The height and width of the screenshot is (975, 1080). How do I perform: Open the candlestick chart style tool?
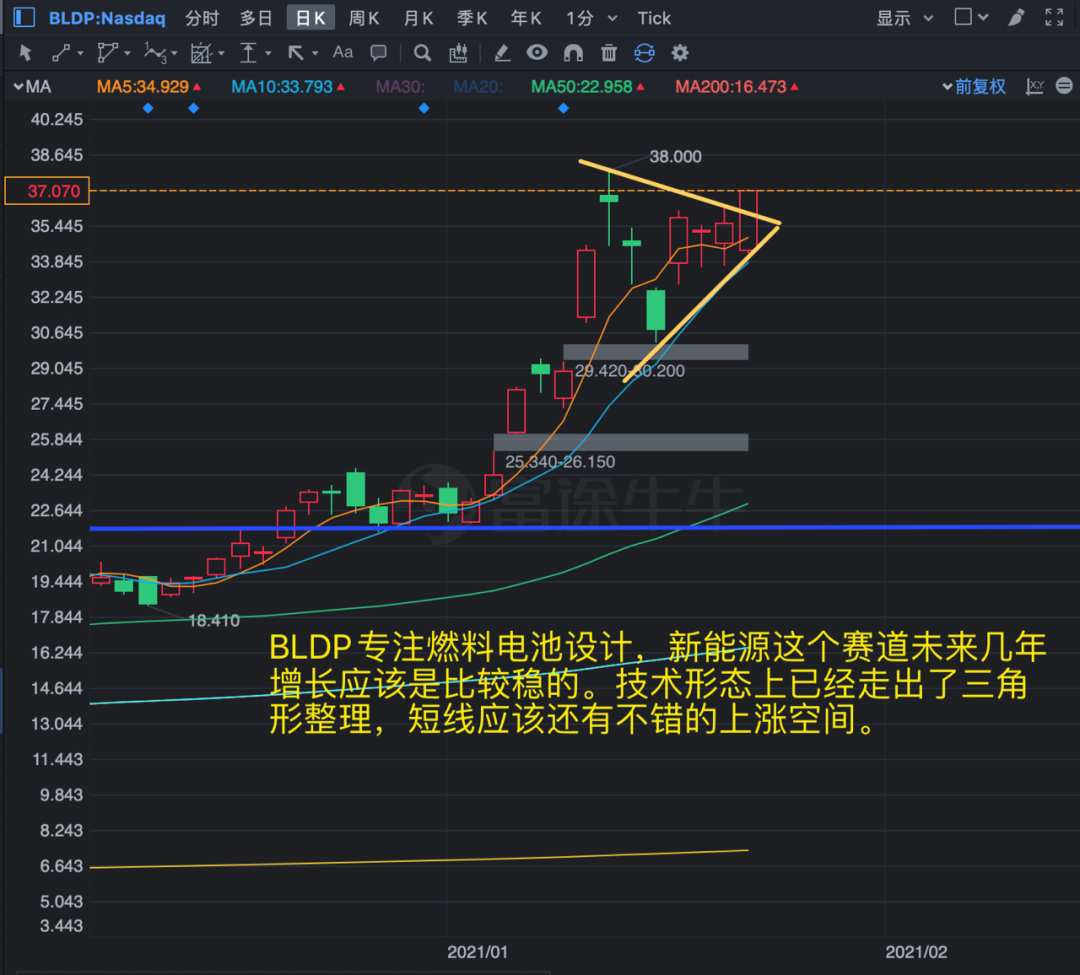point(458,53)
